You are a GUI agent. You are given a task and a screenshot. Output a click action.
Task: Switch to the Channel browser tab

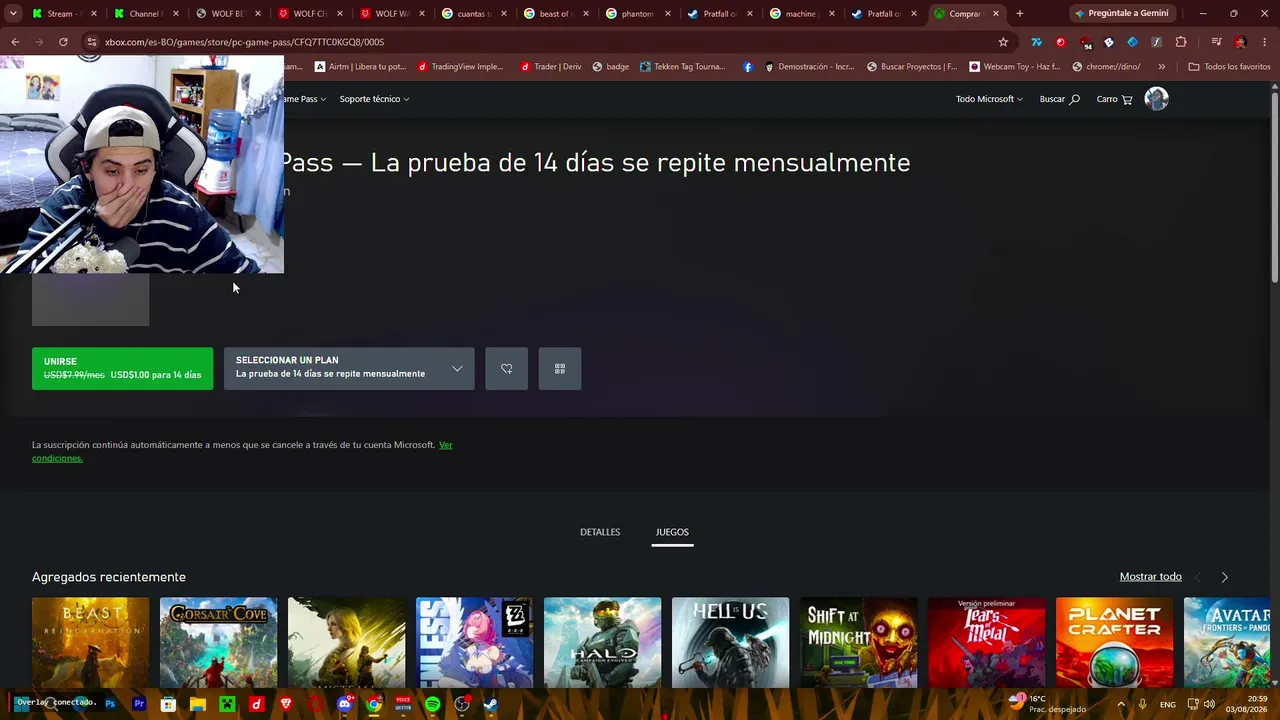point(146,14)
